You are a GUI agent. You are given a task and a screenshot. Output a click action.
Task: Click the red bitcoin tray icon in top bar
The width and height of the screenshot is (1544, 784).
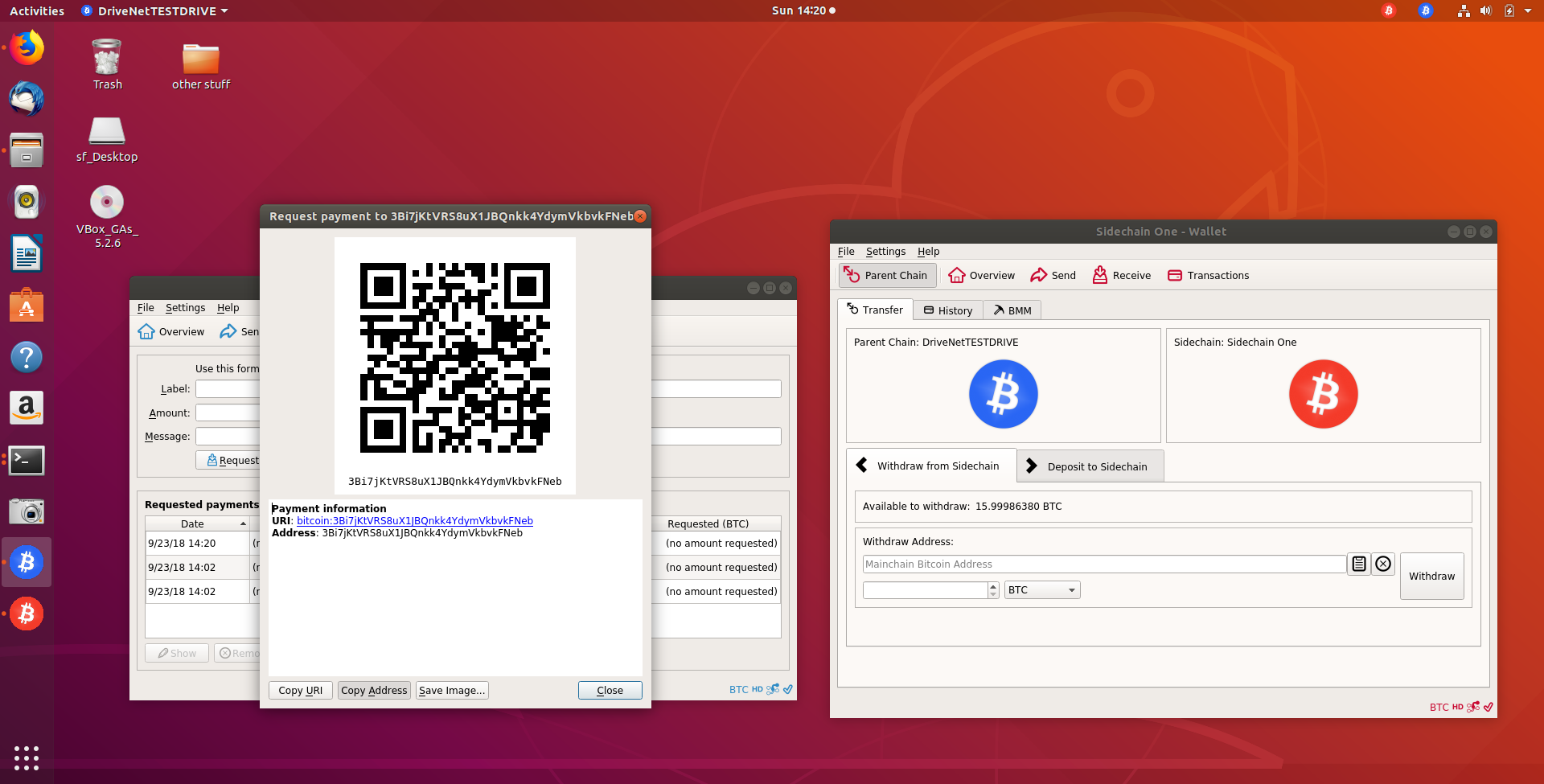(x=1389, y=10)
